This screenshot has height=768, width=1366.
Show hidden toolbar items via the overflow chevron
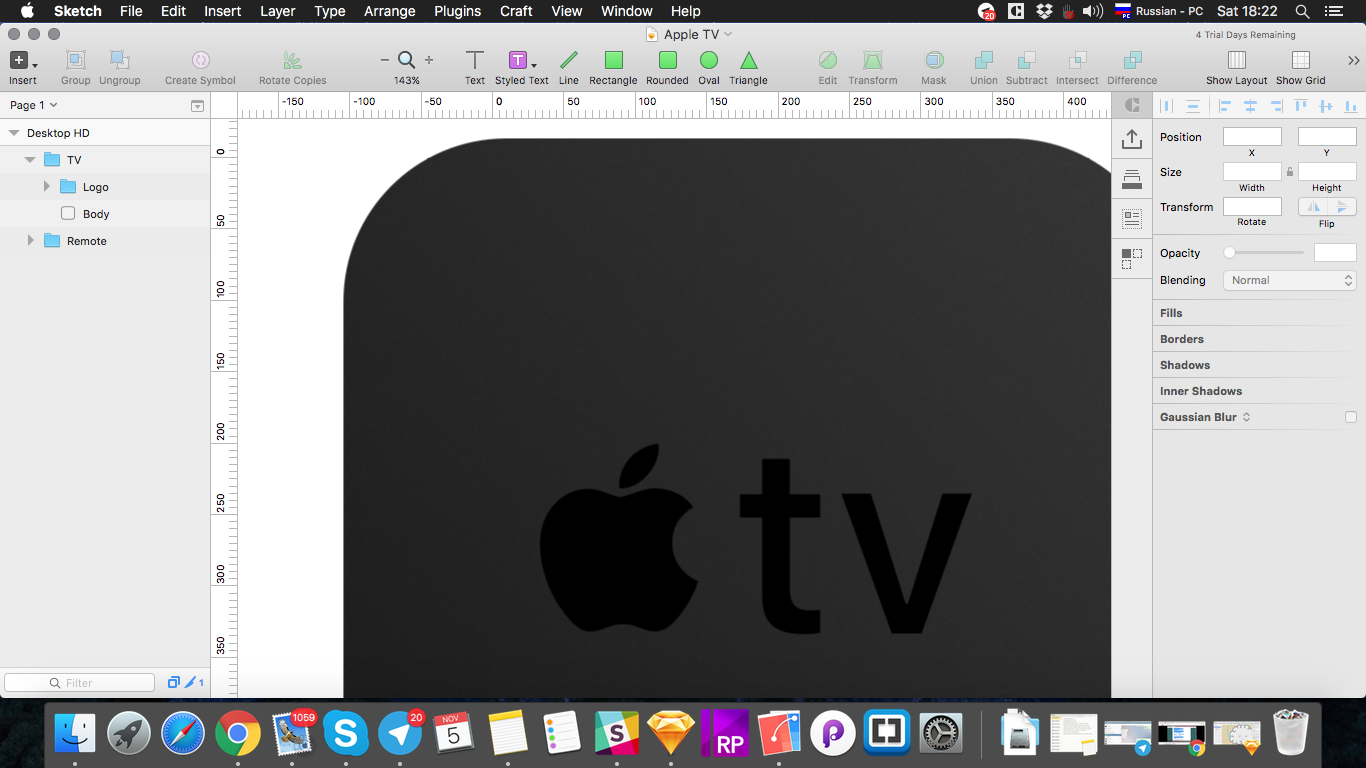pyautogui.click(x=1353, y=60)
